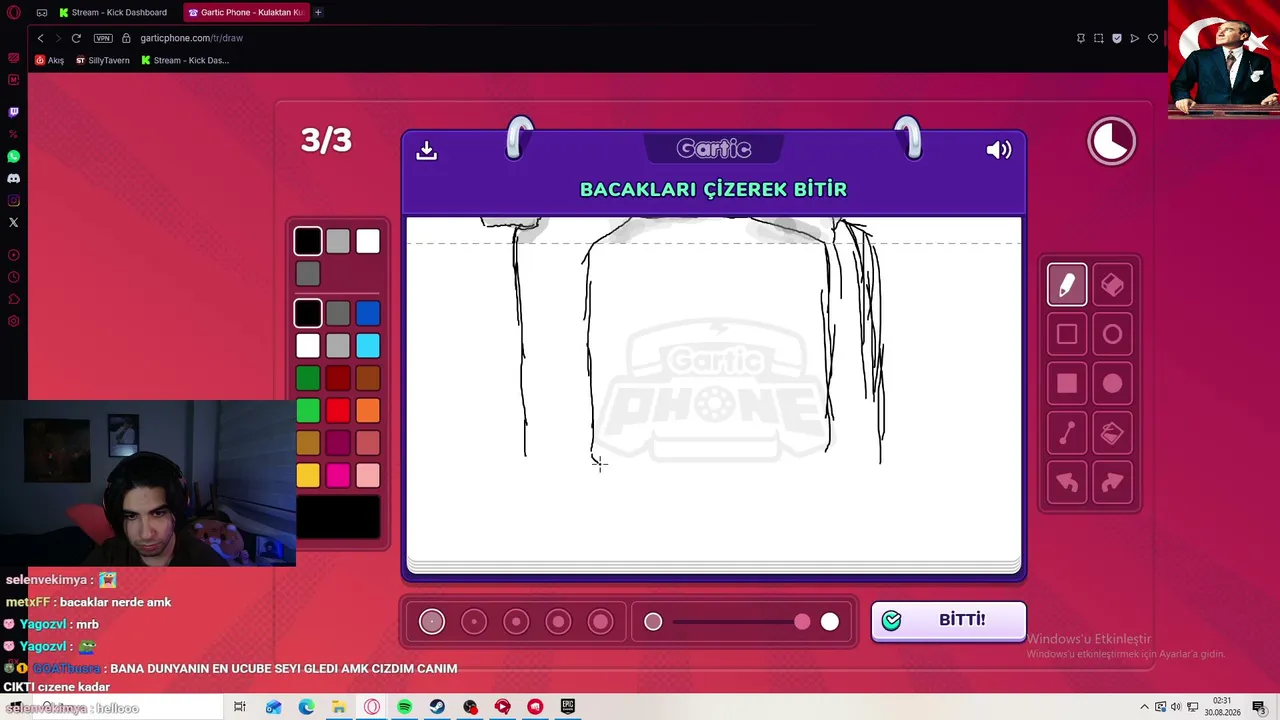The height and width of the screenshot is (720, 1280).
Task: Pick the dark red color swatch
Action: click(x=338, y=378)
